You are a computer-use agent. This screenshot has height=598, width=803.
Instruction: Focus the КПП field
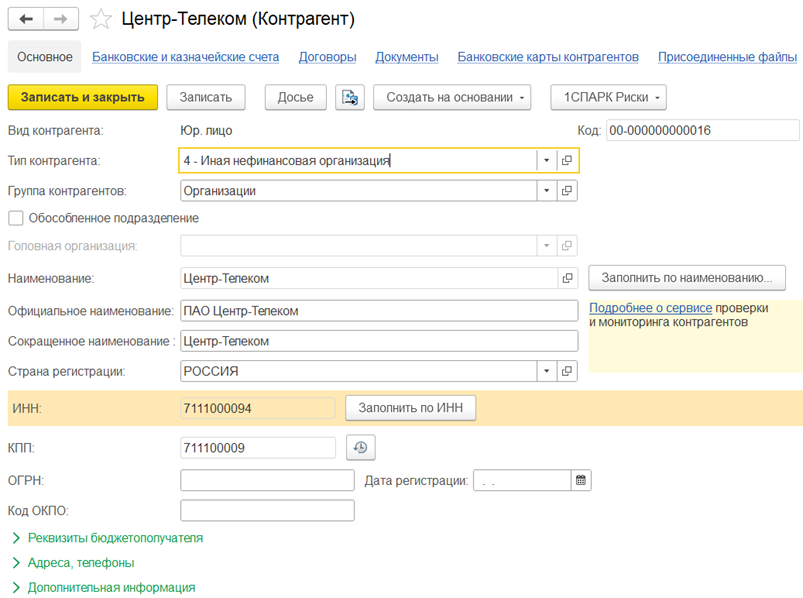coord(258,448)
